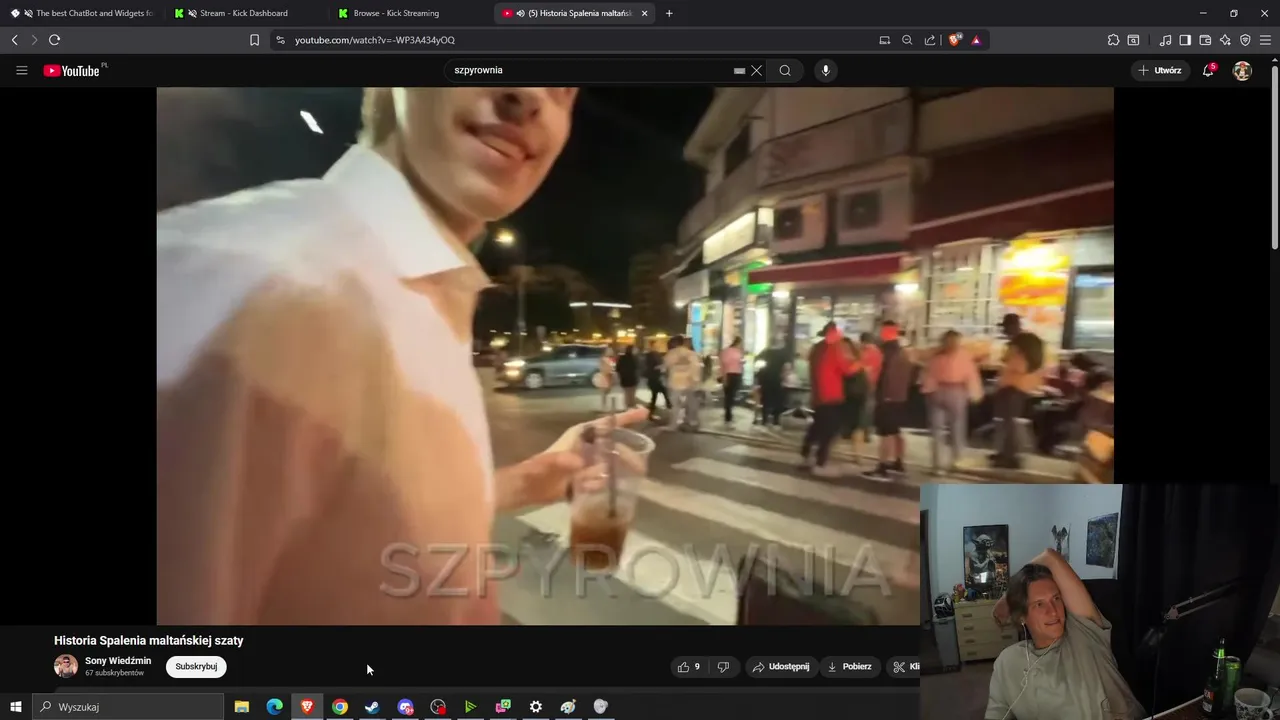Install or cast with the screen icon in address bar
1280x720 pixels.
coord(884,40)
